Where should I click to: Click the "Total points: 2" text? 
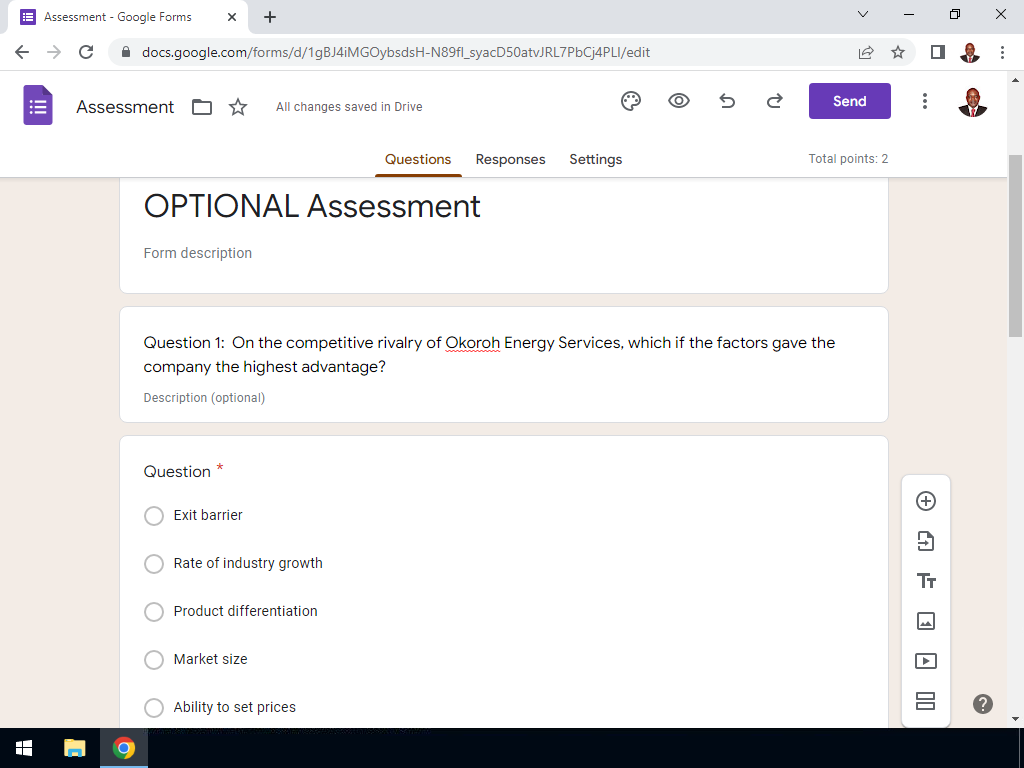coord(848,159)
